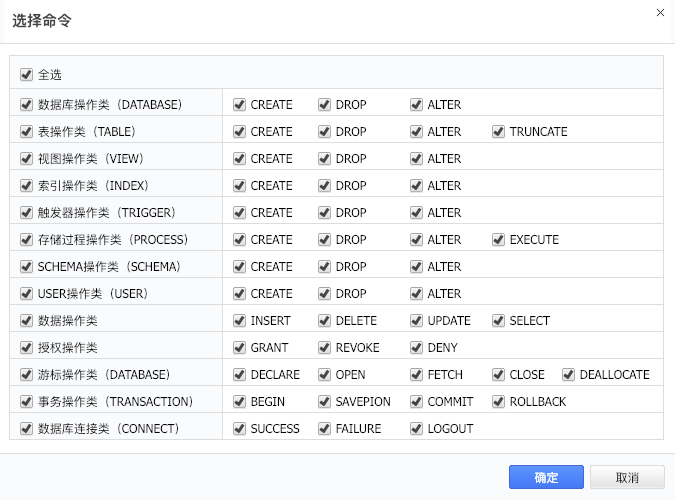
Task: Toggle the USER操作类 (USER) category checkbox
Action: [26, 293]
